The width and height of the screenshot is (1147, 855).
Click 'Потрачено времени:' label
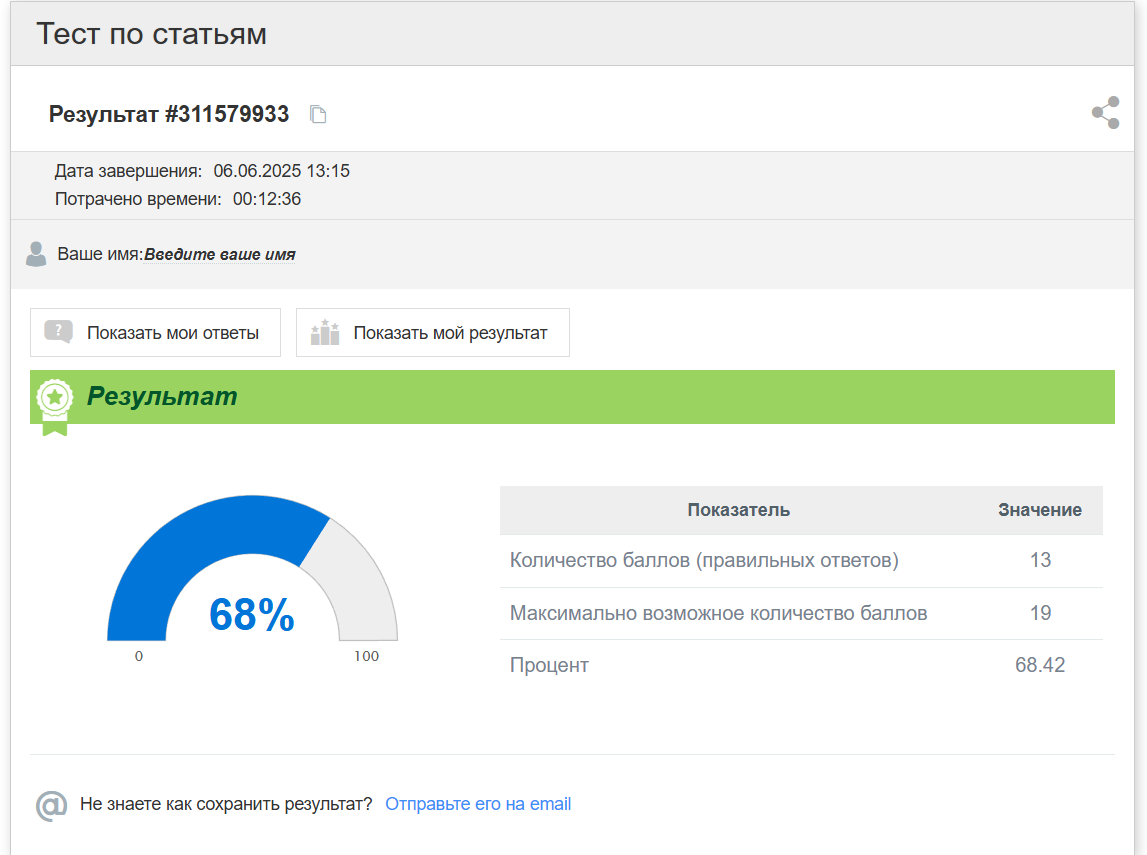click(x=138, y=199)
